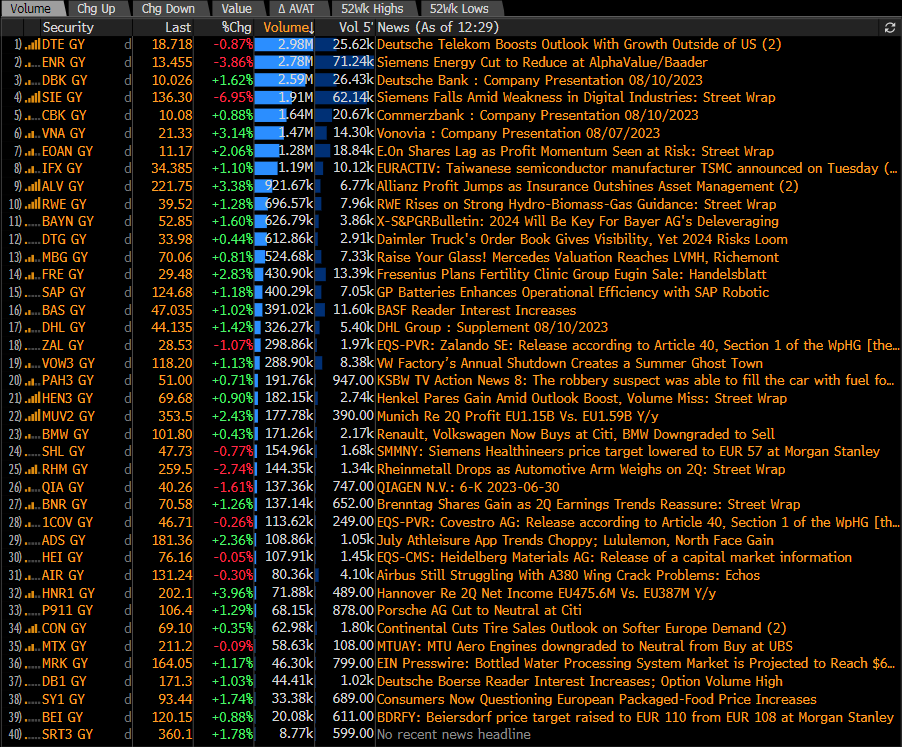
Task: Click the signal icon beside FRE GY
Action: tap(32, 274)
